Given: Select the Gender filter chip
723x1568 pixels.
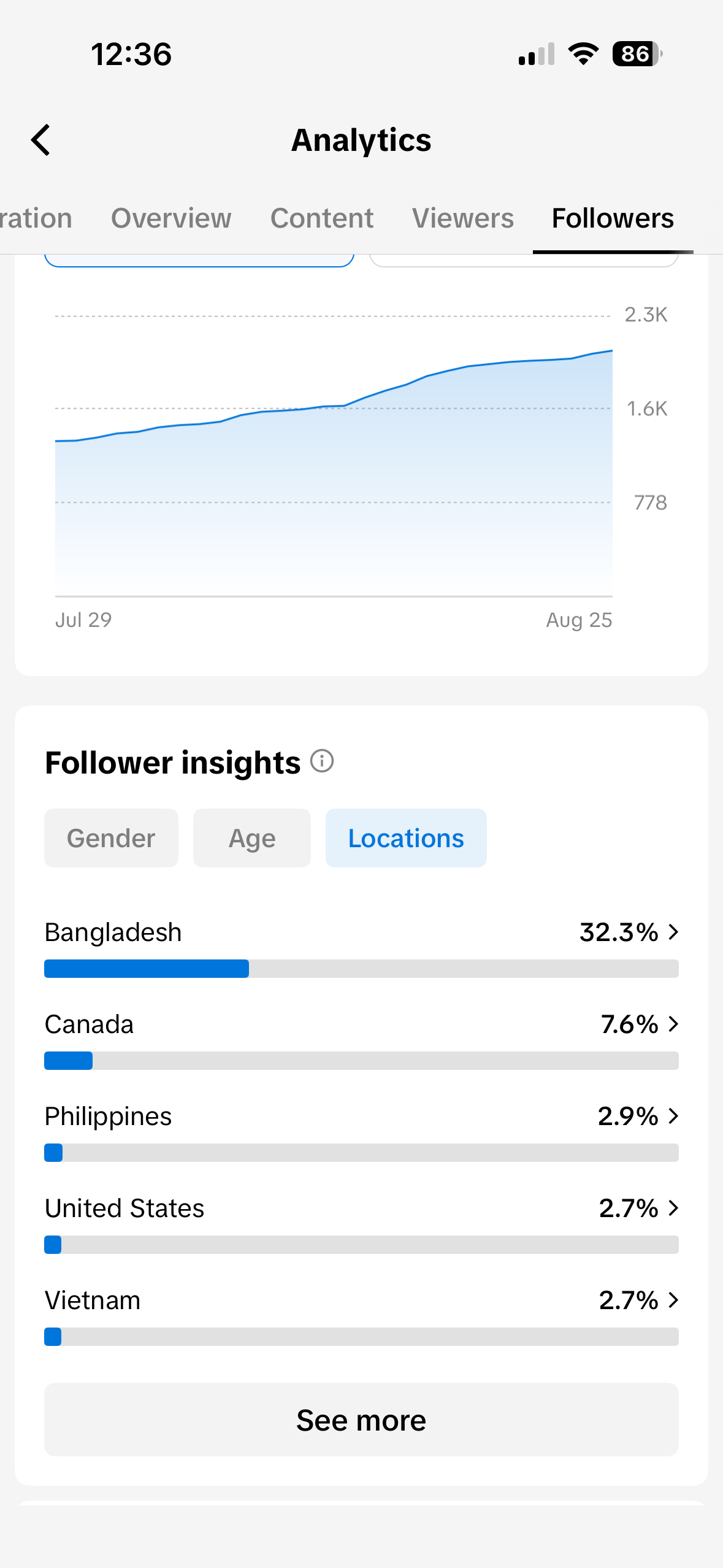Looking at the screenshot, I should 111,838.
